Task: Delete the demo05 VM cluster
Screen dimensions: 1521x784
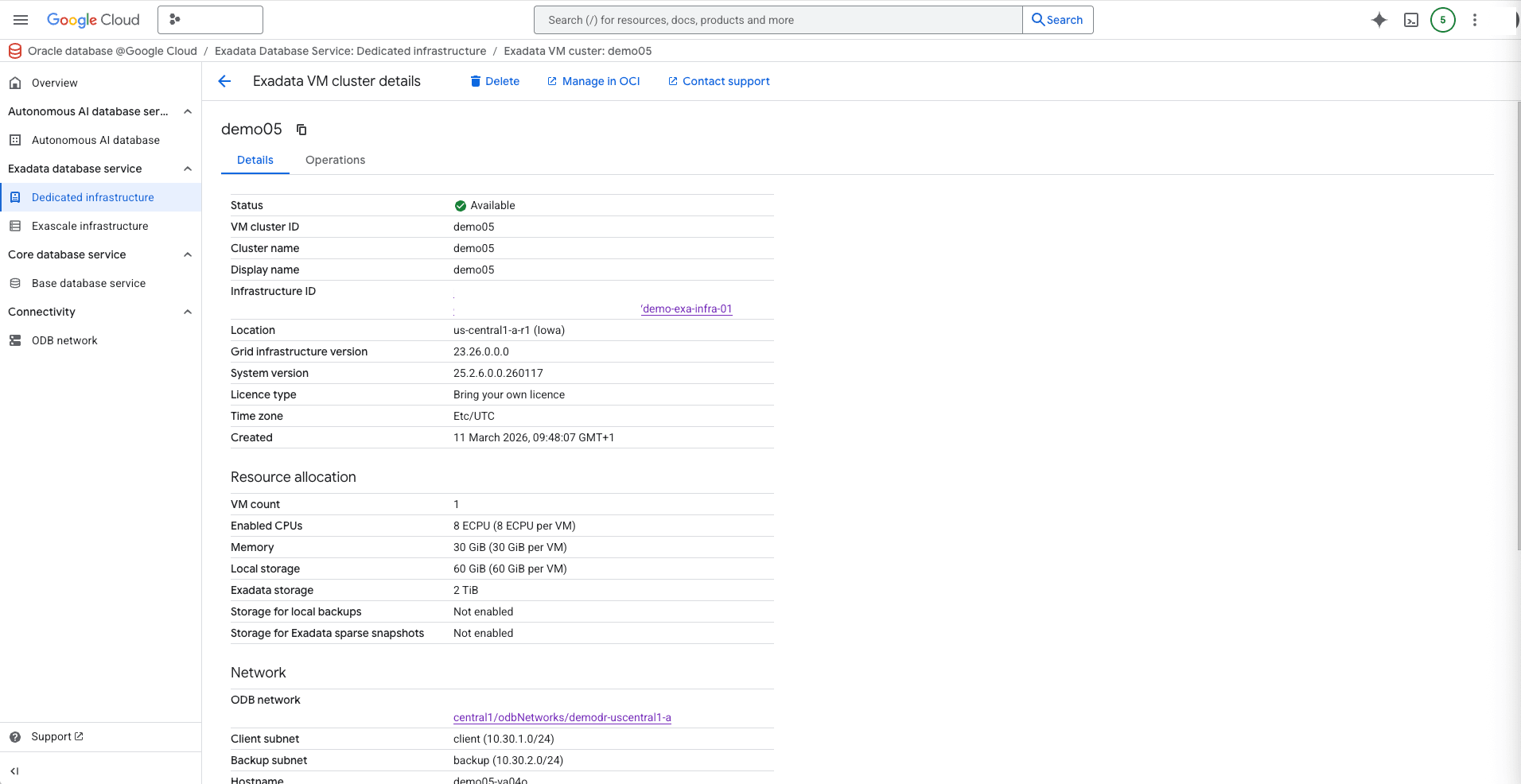Action: click(x=494, y=81)
